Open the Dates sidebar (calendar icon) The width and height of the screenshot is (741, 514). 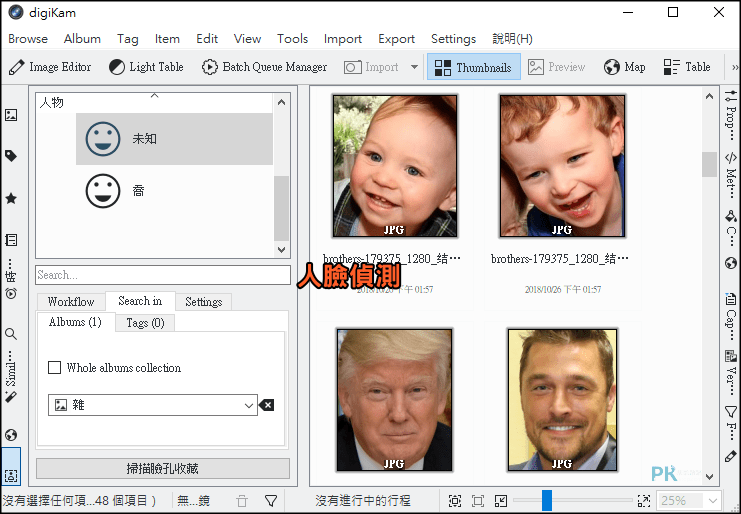click(11, 240)
